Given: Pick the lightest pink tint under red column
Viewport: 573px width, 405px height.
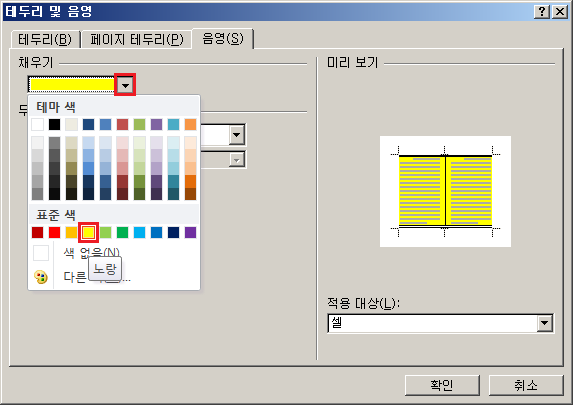Looking at the screenshot, I should [x=122, y=143].
